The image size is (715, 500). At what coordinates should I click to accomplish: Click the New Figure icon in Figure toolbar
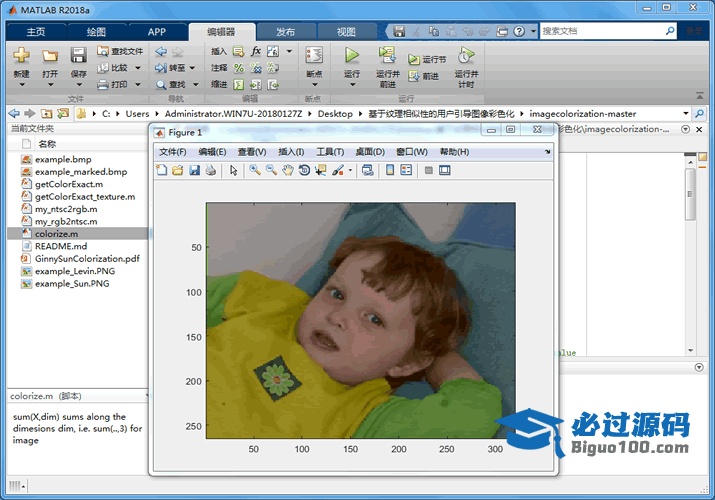click(162, 170)
